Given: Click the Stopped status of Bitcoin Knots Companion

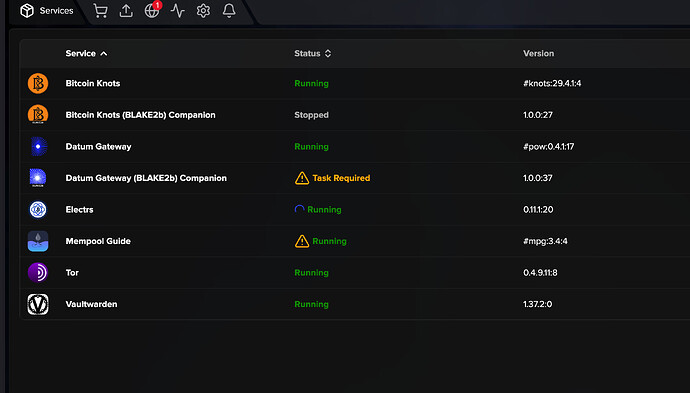Looking at the screenshot, I should pos(311,115).
